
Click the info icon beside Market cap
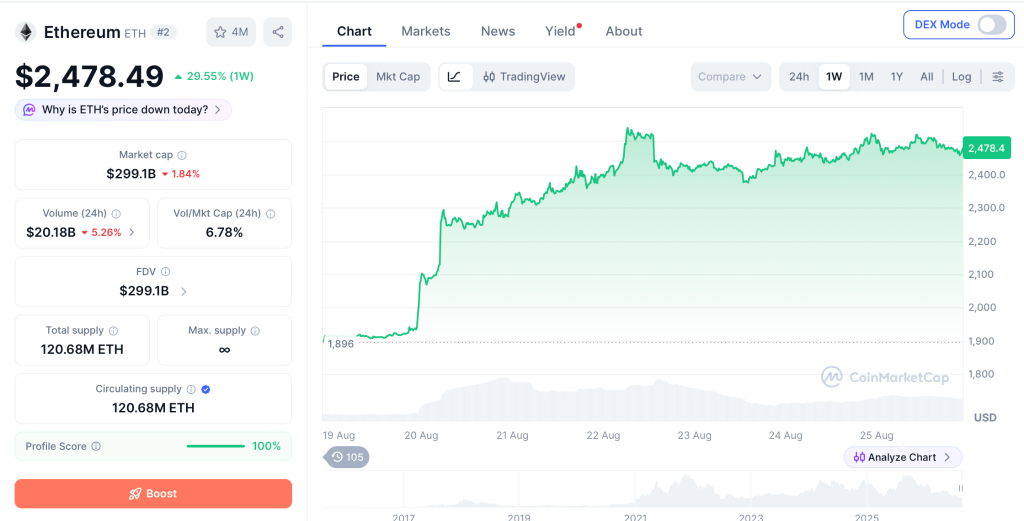182,155
